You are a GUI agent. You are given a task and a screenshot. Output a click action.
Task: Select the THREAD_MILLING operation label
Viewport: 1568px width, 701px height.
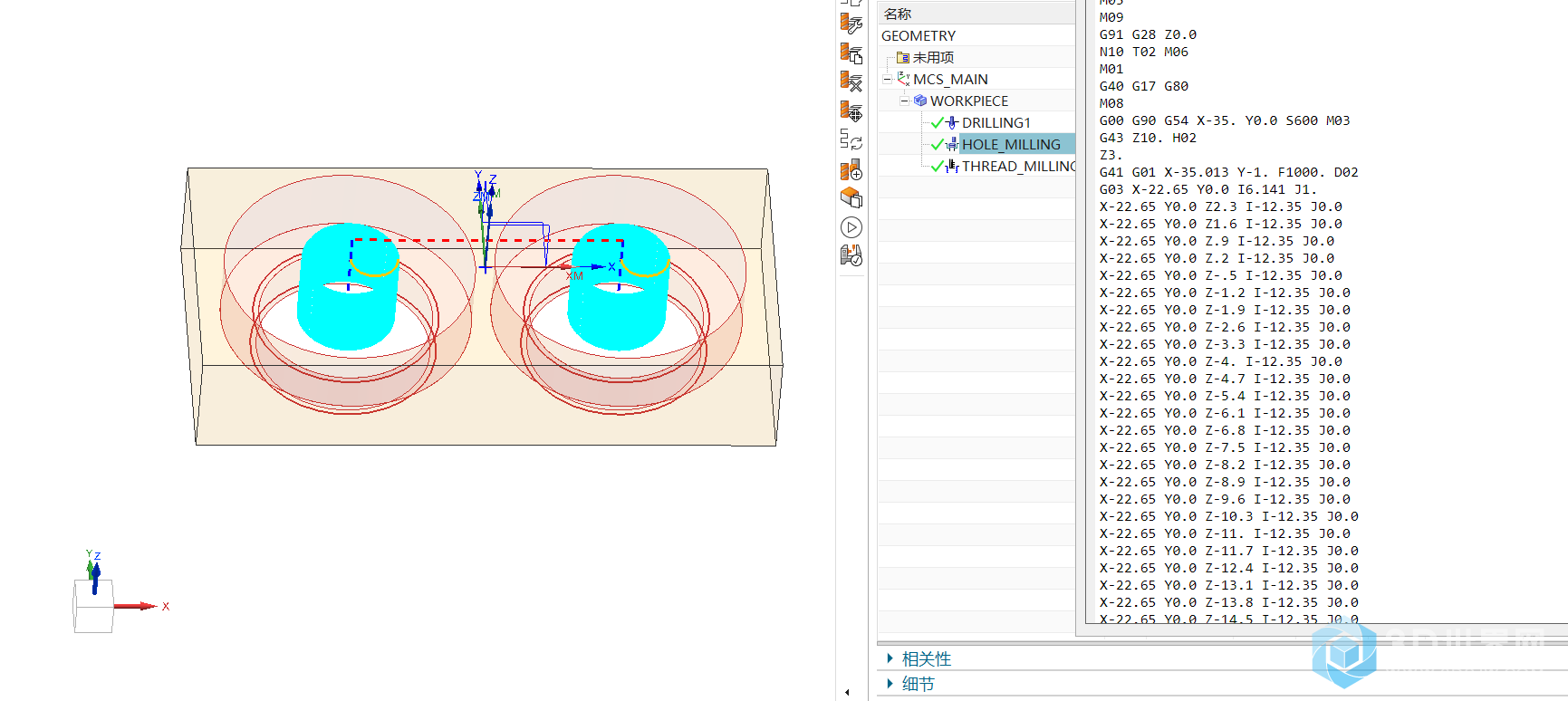coord(1018,166)
